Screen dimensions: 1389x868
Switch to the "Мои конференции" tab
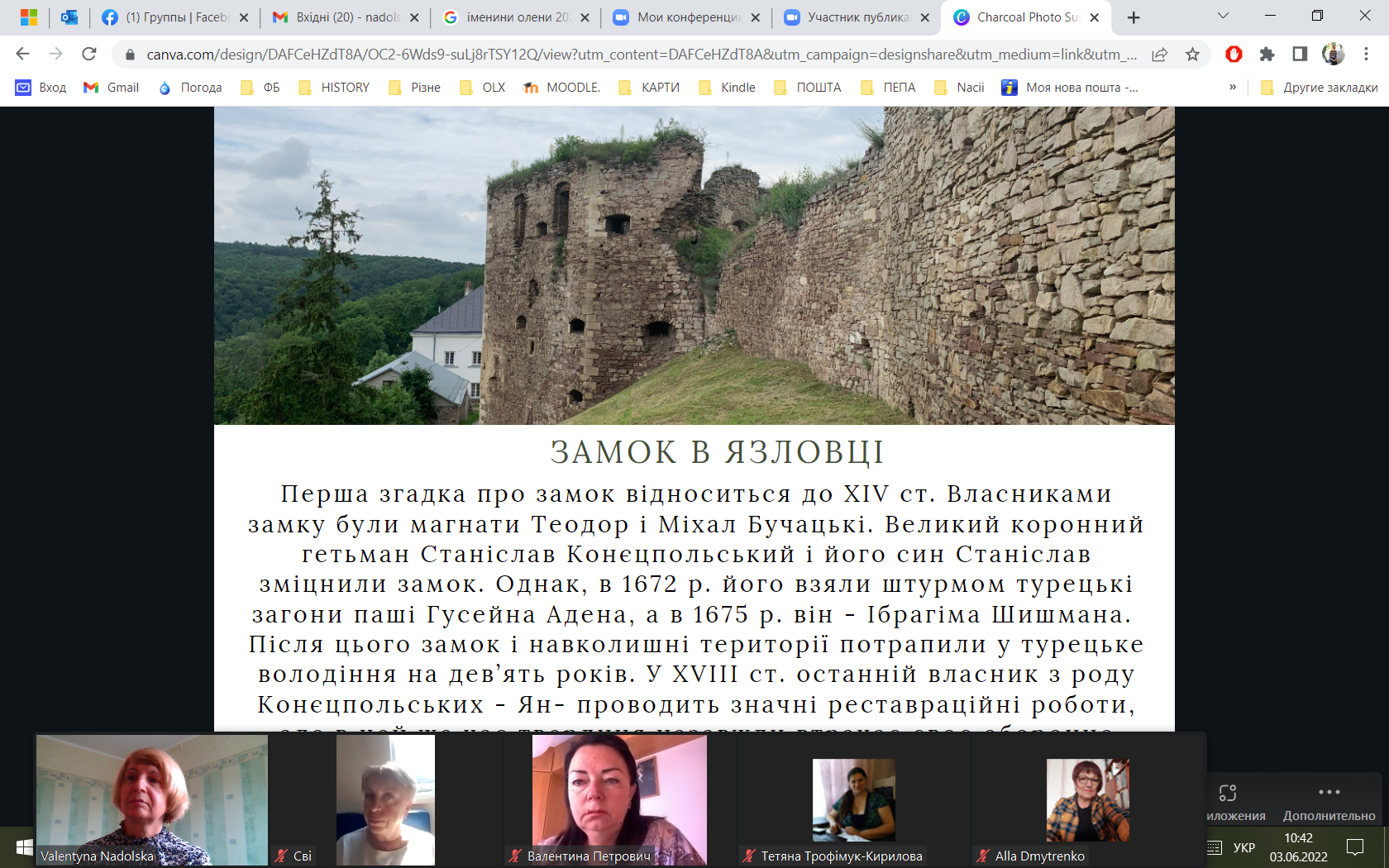pyautogui.click(x=686, y=17)
